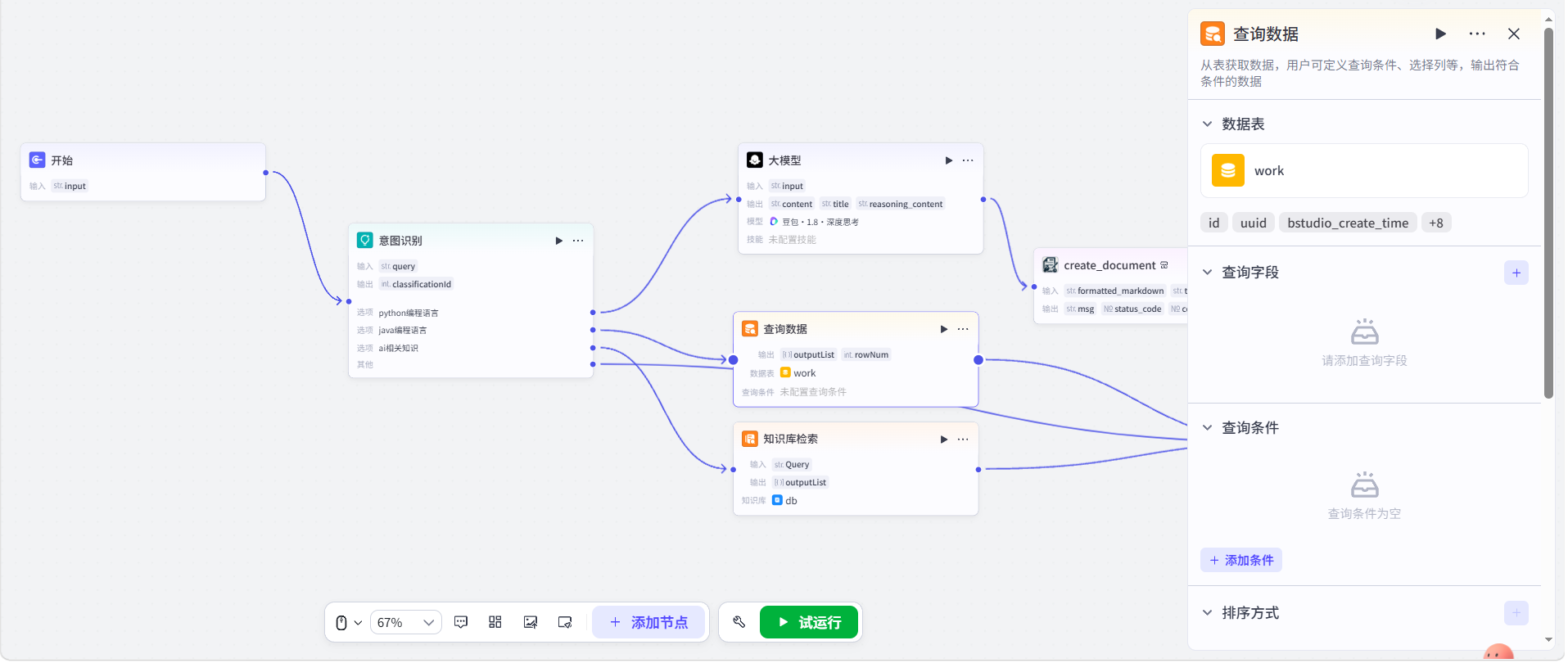The width and height of the screenshot is (1568, 663).
Task: Show the +8 more fields tag
Action: pyautogui.click(x=1436, y=223)
